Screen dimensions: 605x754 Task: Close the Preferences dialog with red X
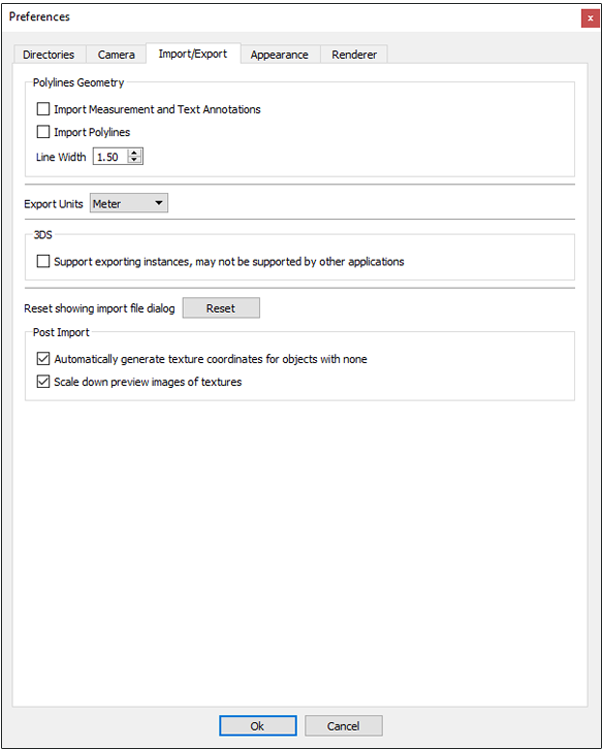[590, 17]
